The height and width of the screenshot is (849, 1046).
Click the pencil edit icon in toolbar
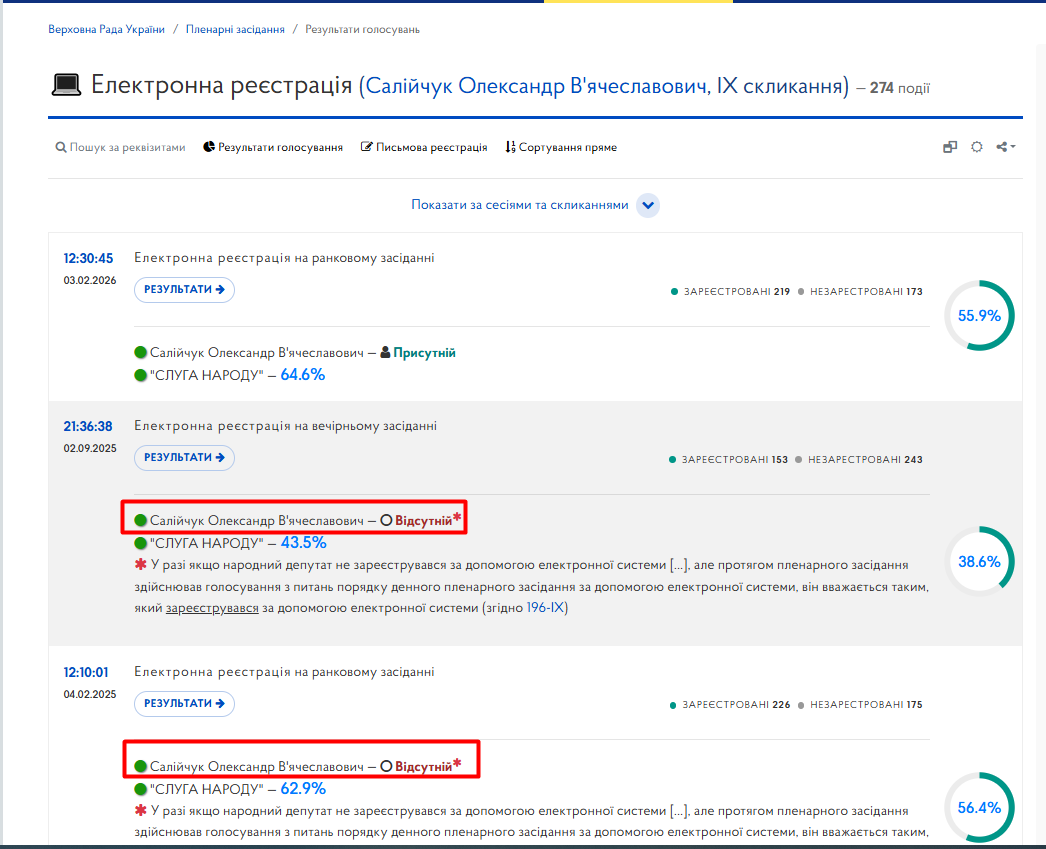pyautogui.click(x=366, y=147)
